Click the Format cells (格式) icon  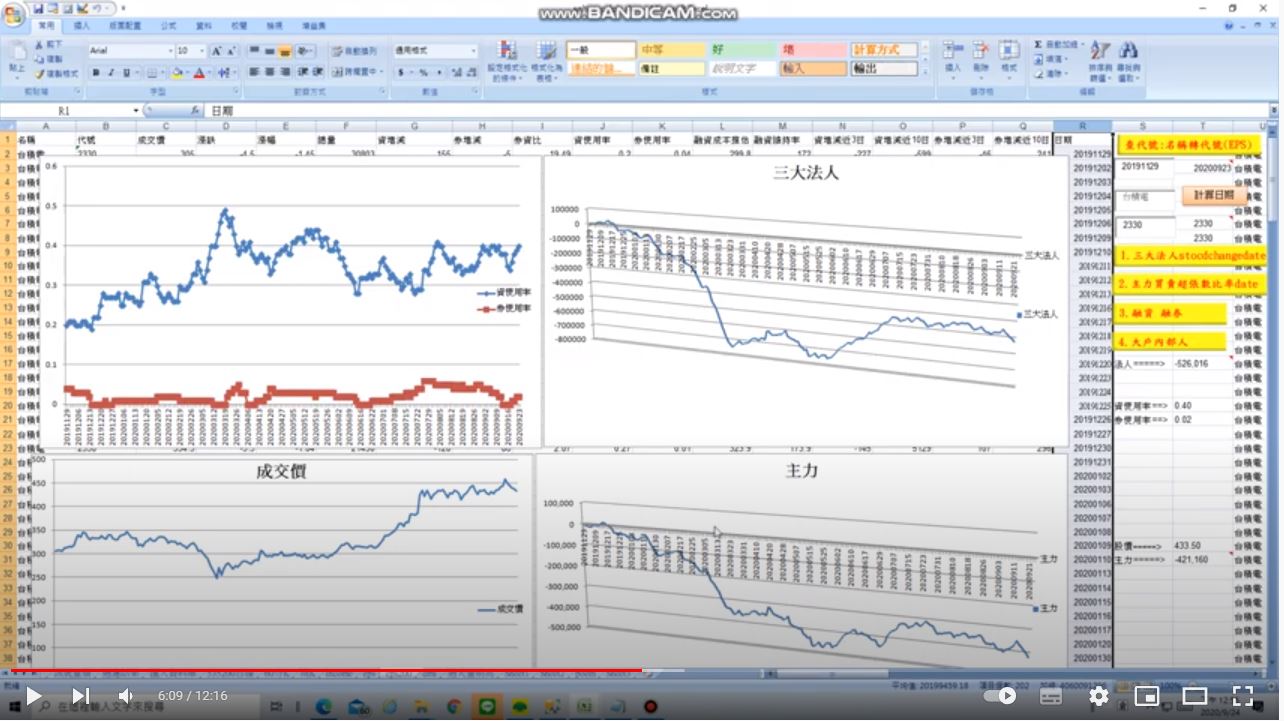click(1009, 50)
